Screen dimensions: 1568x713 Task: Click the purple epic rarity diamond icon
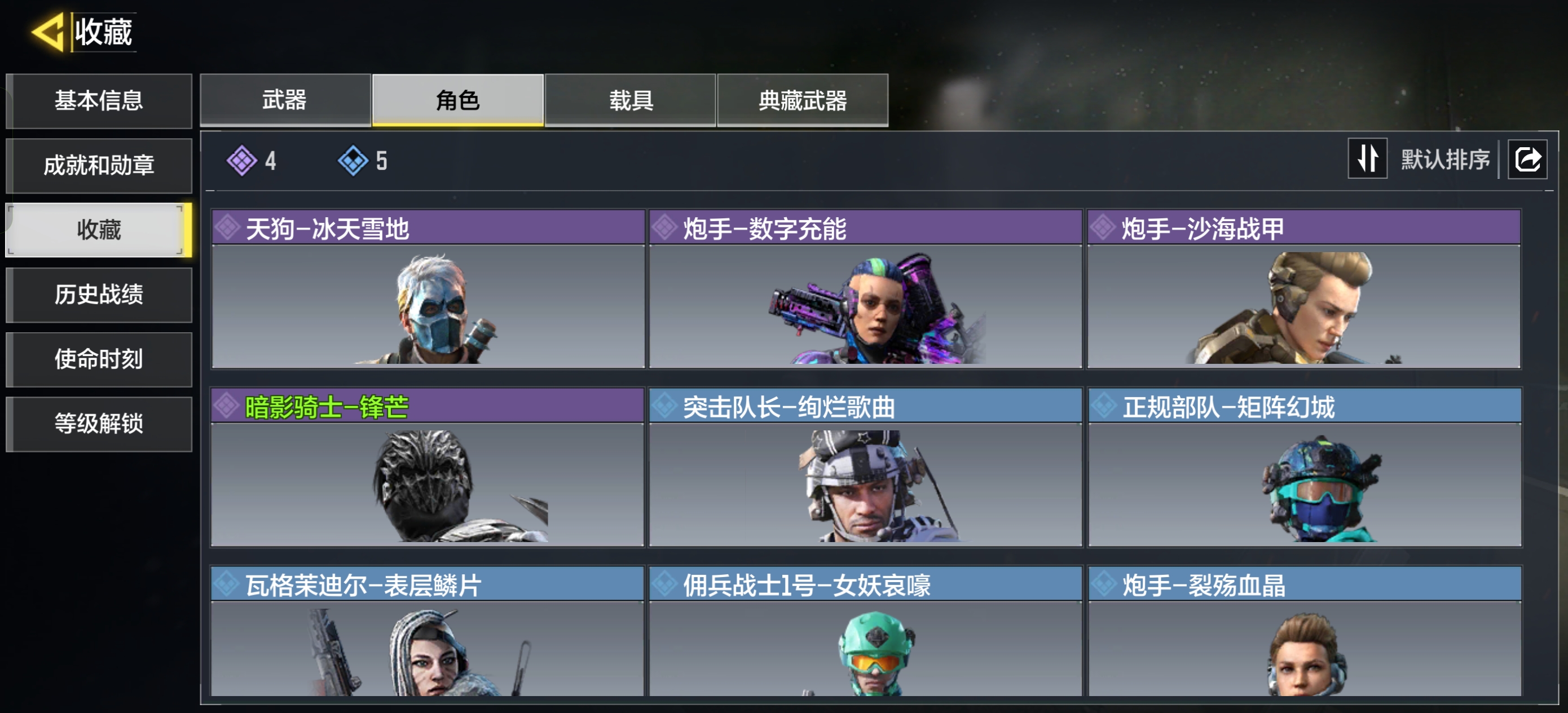[241, 161]
